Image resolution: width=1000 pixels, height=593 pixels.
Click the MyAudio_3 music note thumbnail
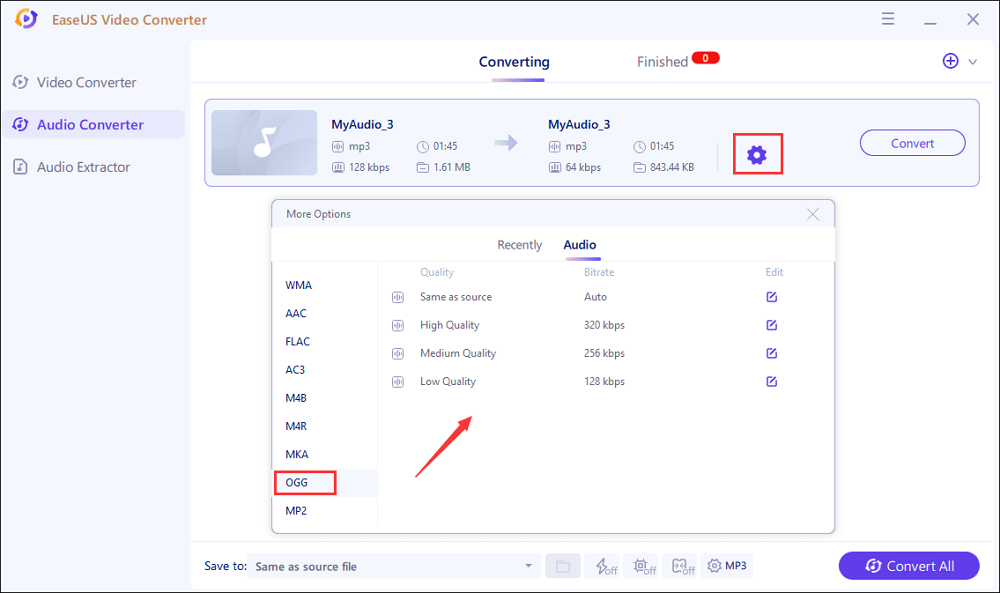point(264,143)
